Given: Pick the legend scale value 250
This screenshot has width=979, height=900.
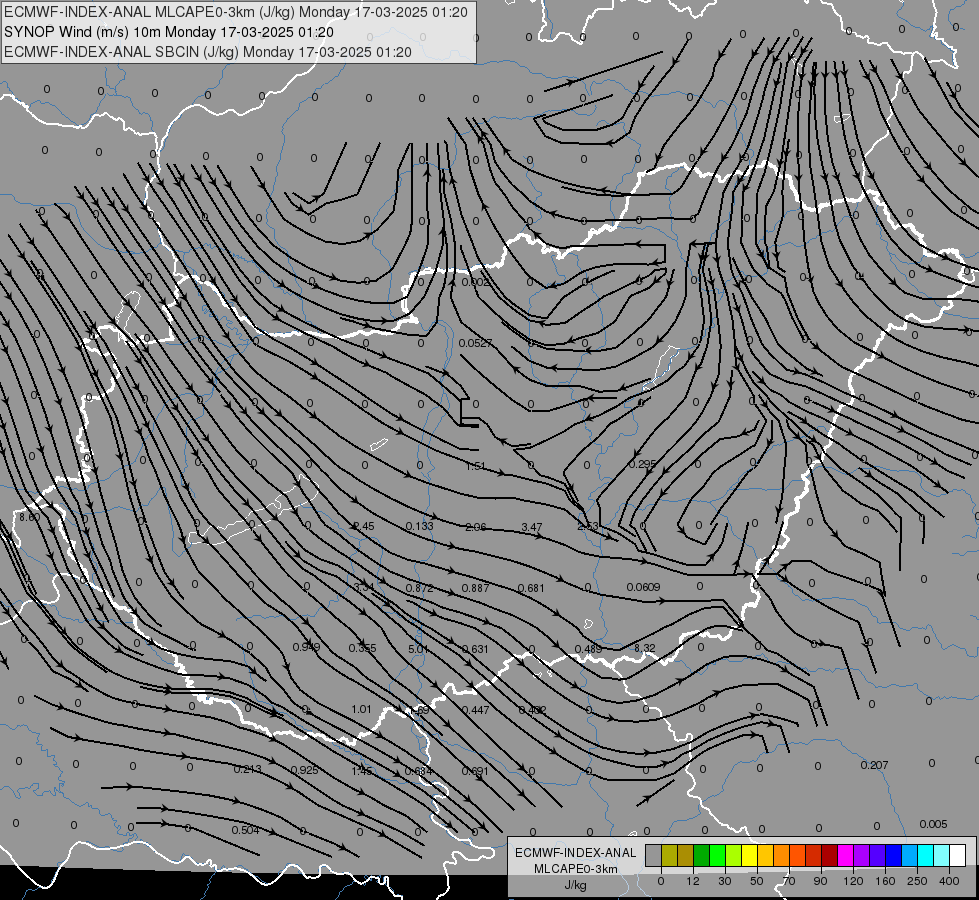Looking at the screenshot, I should 917,881.
